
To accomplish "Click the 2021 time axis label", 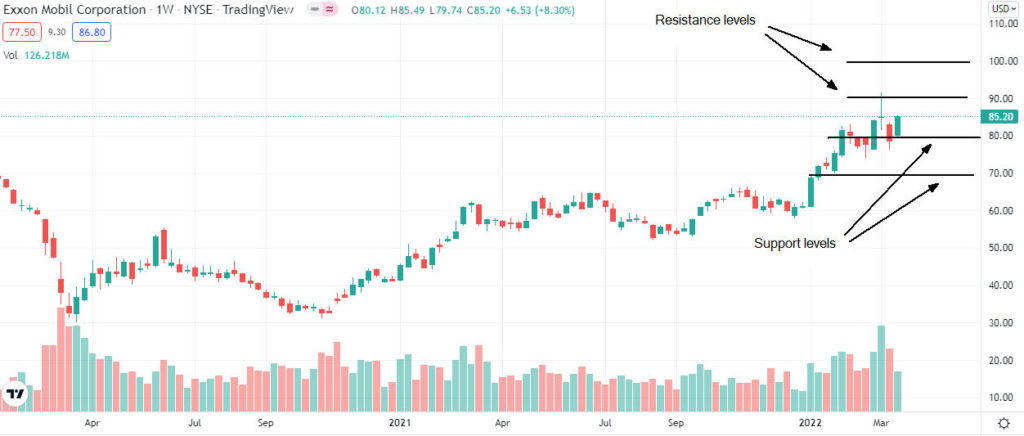I will [399, 422].
